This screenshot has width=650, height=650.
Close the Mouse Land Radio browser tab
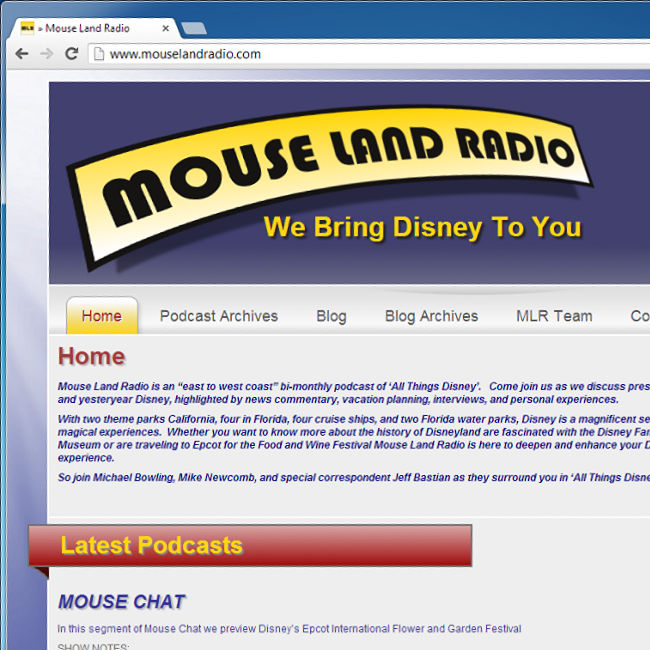point(165,28)
